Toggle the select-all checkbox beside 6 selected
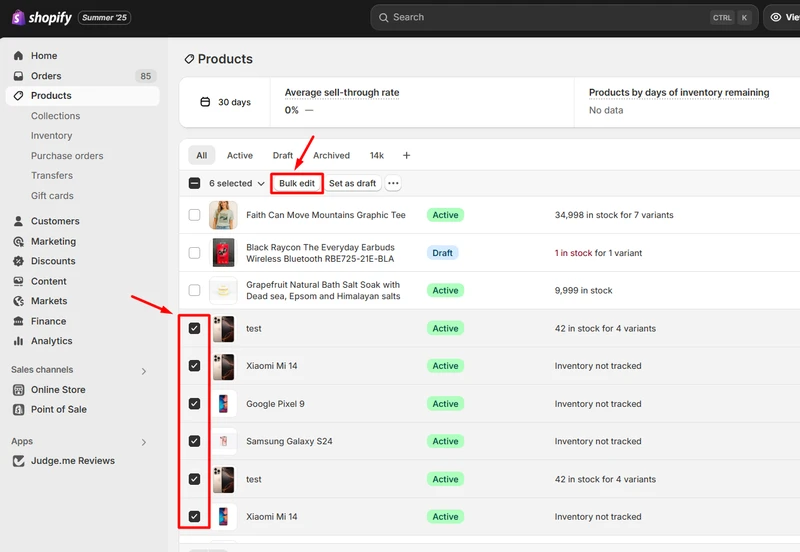The width and height of the screenshot is (800, 552). coord(194,183)
